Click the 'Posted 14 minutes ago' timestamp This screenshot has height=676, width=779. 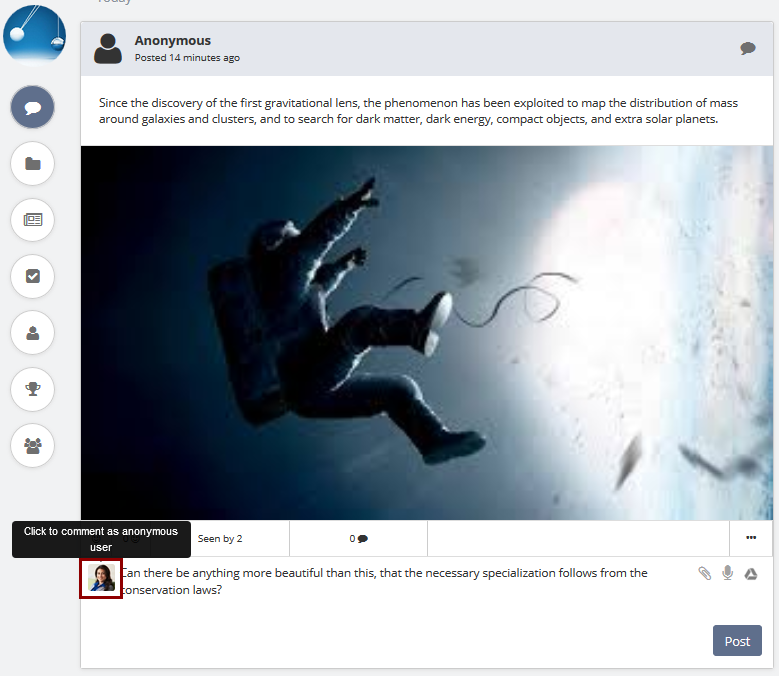point(187,58)
